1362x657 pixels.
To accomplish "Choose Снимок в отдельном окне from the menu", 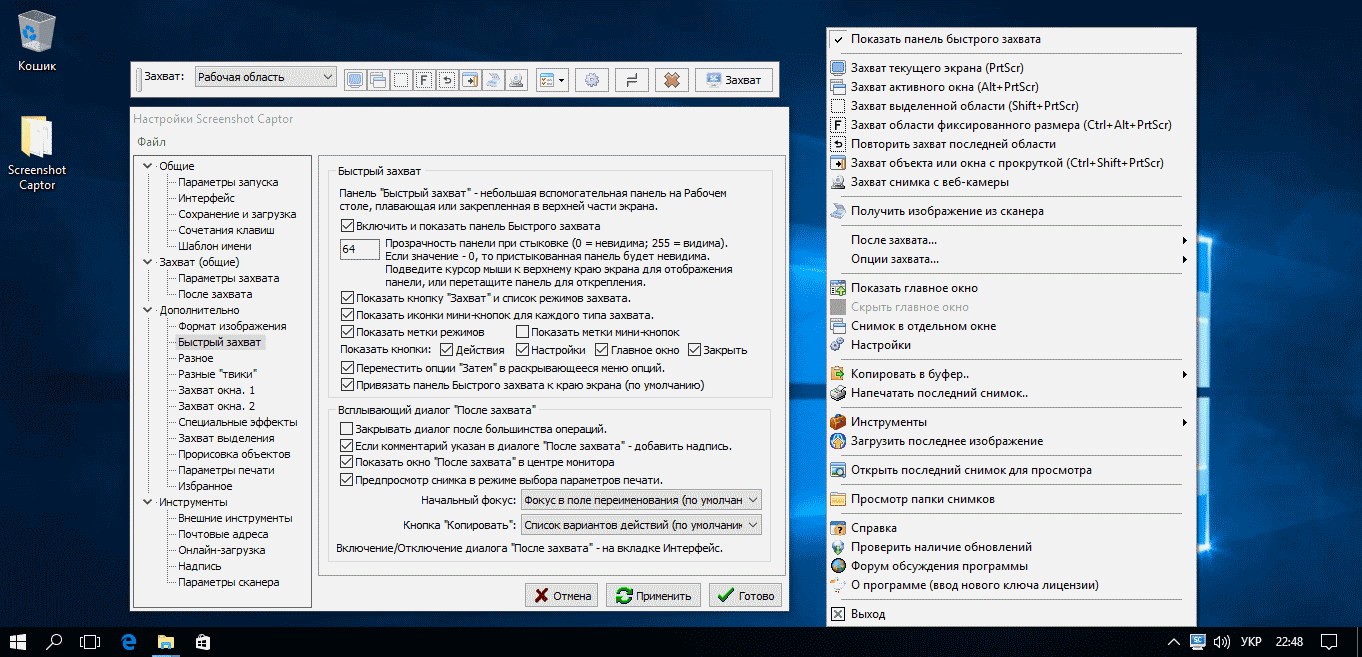I will pos(1011,326).
